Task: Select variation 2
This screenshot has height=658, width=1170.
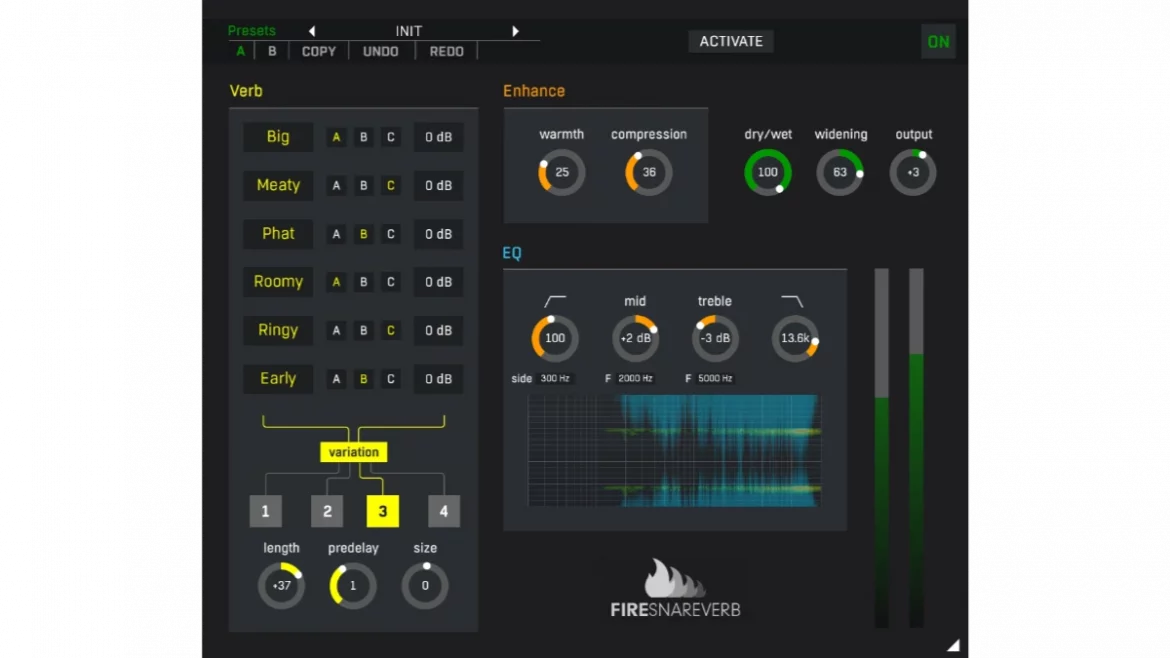Action: pos(327,512)
